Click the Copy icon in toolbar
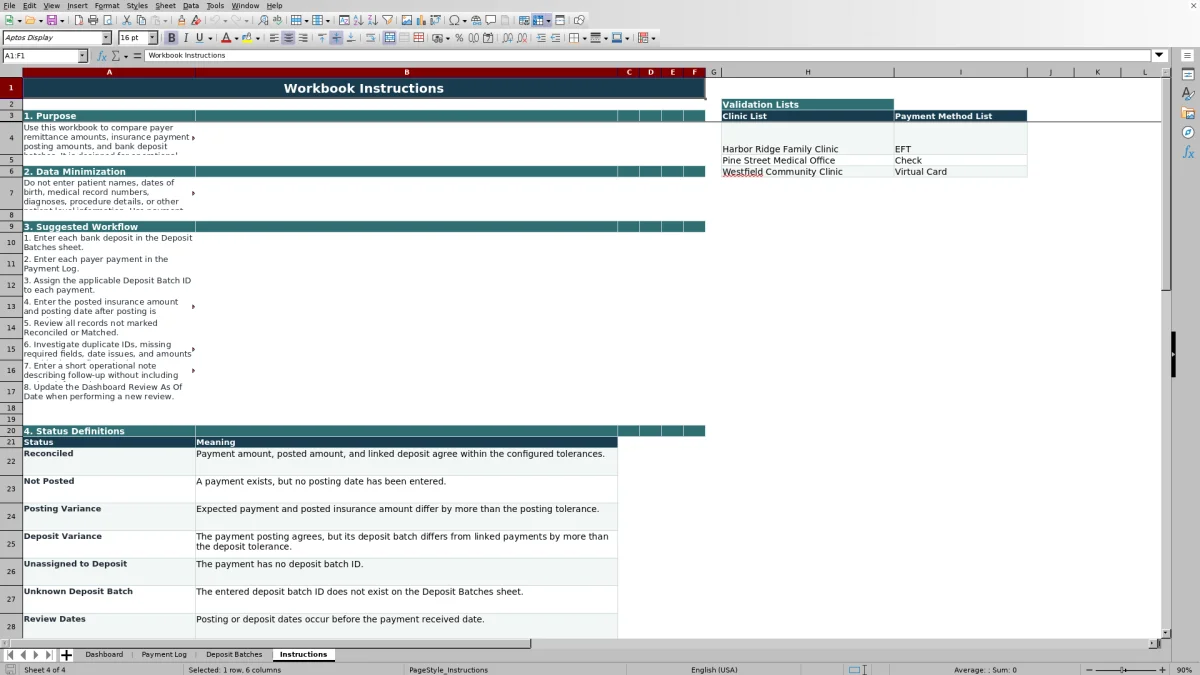The height and width of the screenshot is (675, 1200). [x=141, y=20]
